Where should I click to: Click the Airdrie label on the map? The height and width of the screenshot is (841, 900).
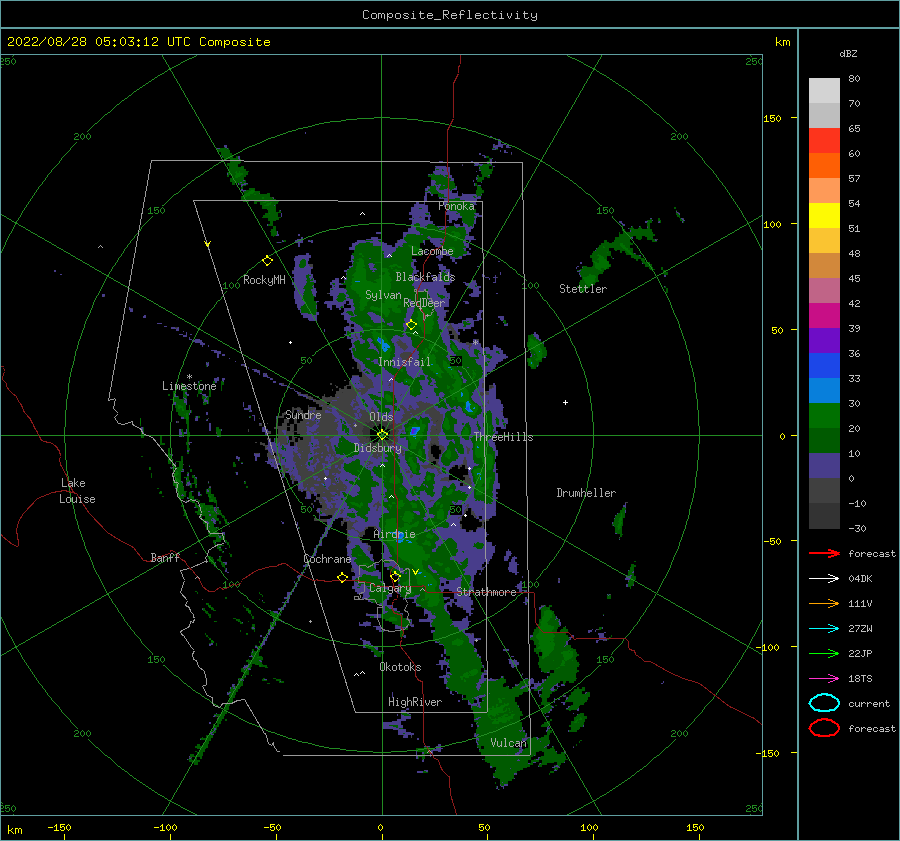[394, 534]
